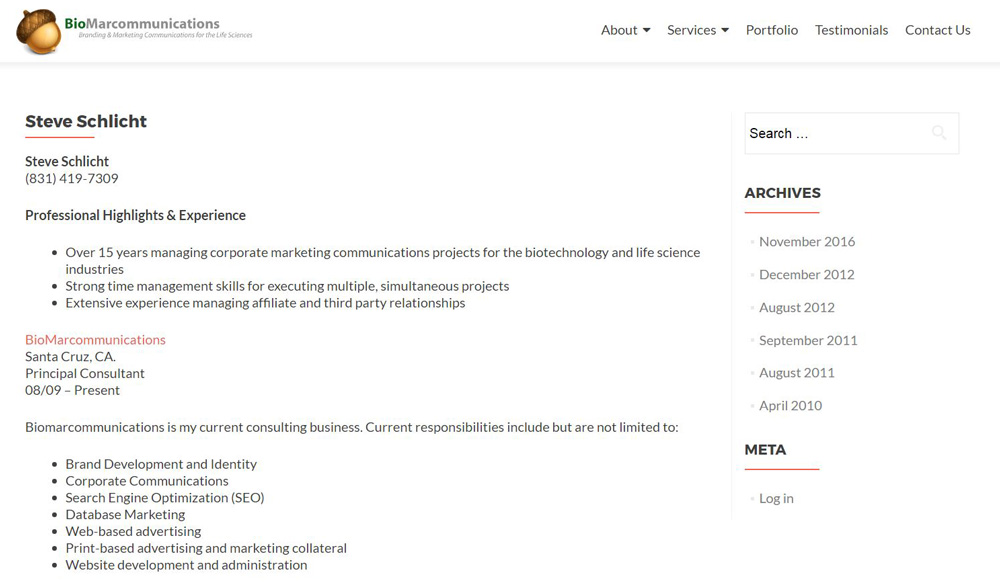
Task: Open the November 2016 archive
Action: tap(807, 241)
